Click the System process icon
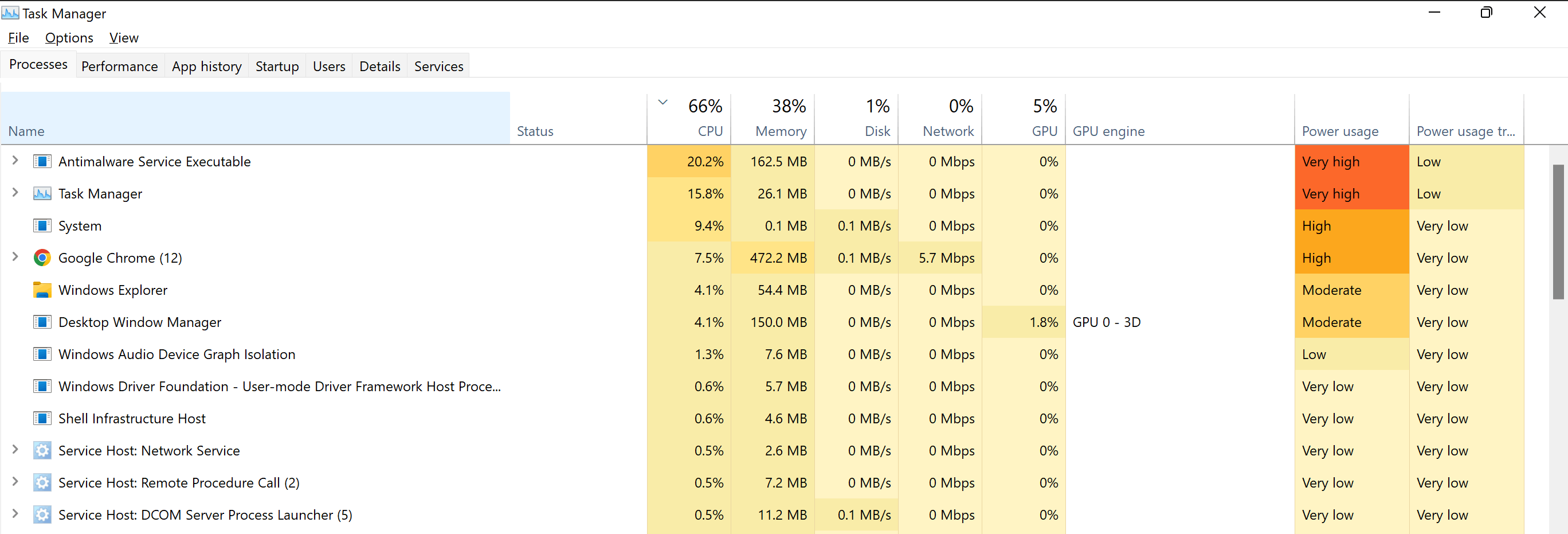This screenshot has width=1568, height=534. tap(42, 226)
